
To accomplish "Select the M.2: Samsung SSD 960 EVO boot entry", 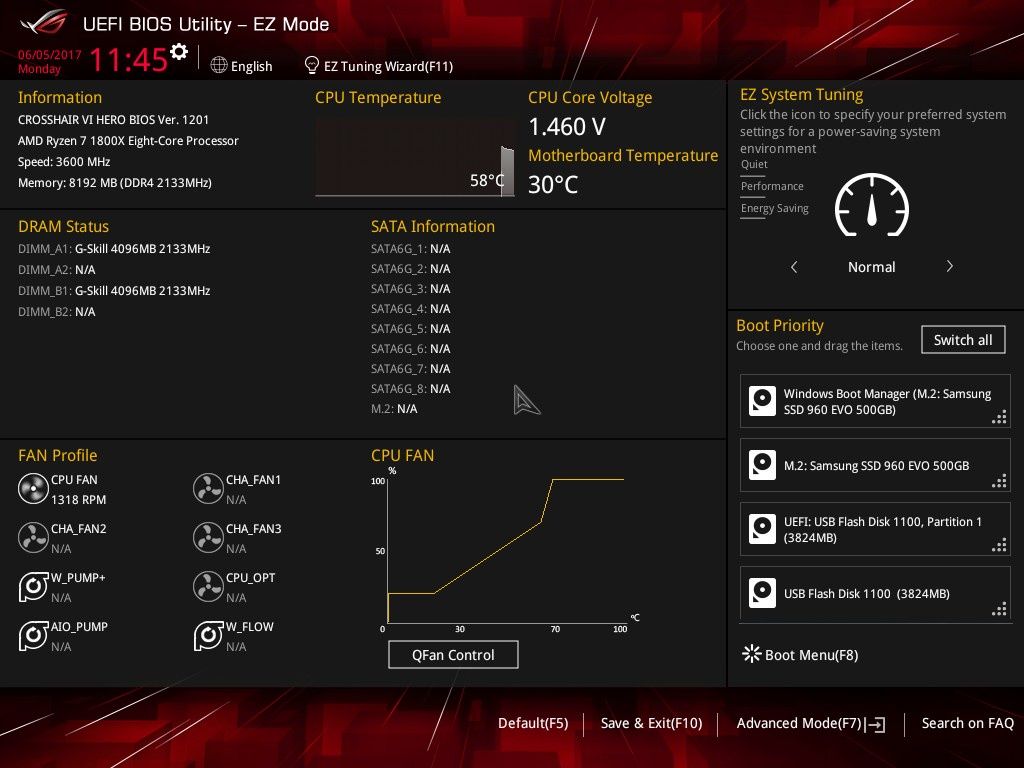I will [875, 465].
